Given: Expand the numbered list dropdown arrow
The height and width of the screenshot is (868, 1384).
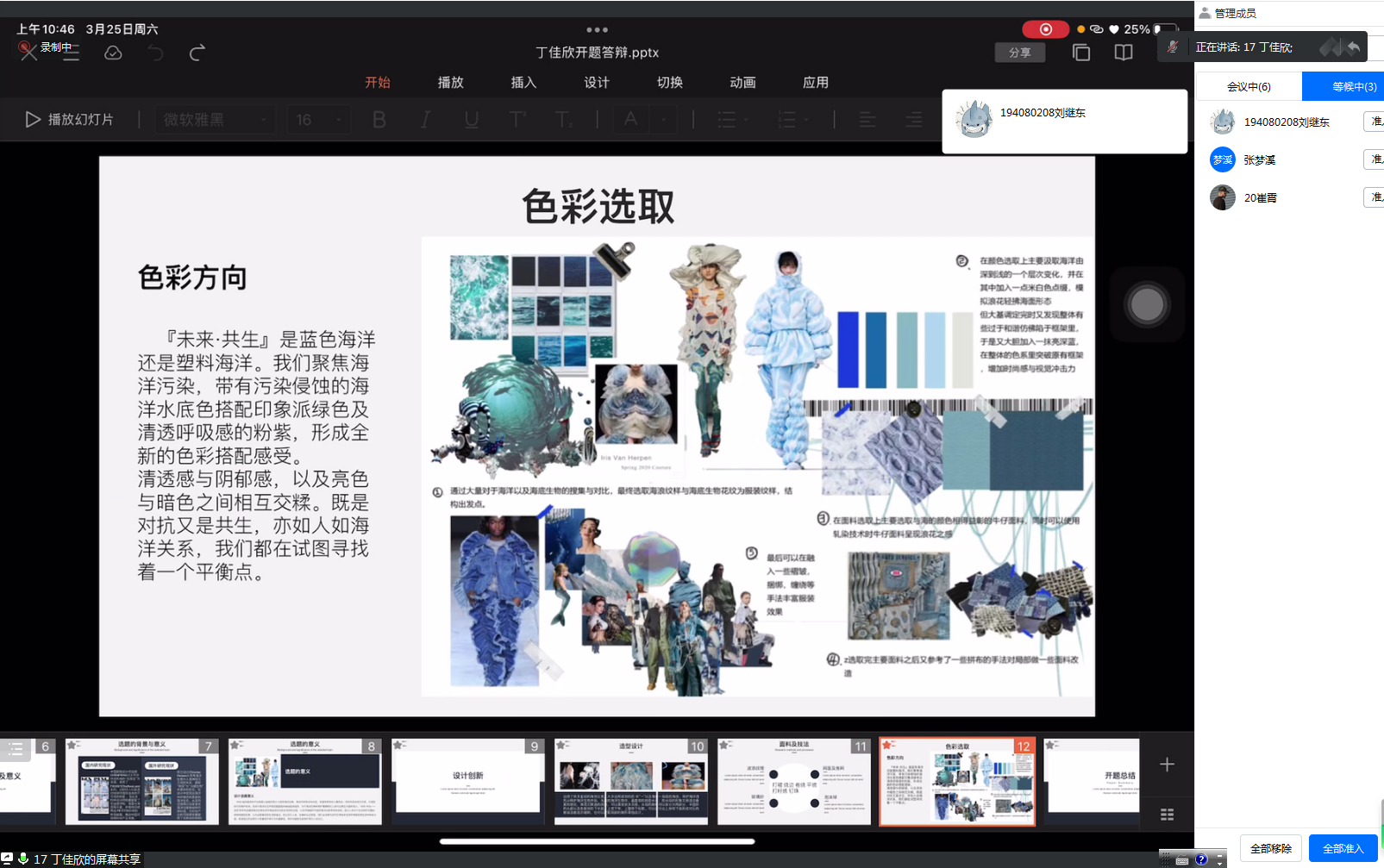Looking at the screenshot, I should pyautogui.click(x=807, y=120).
